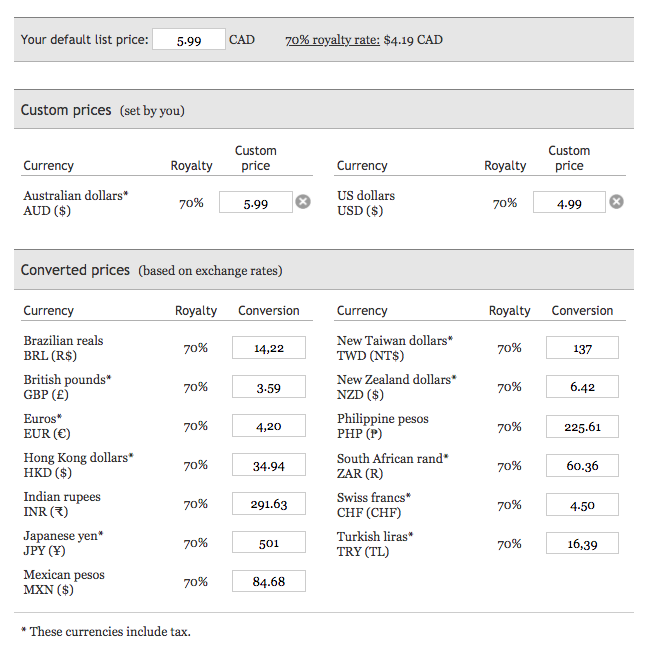Remove the US dollars custom price

tap(617, 202)
